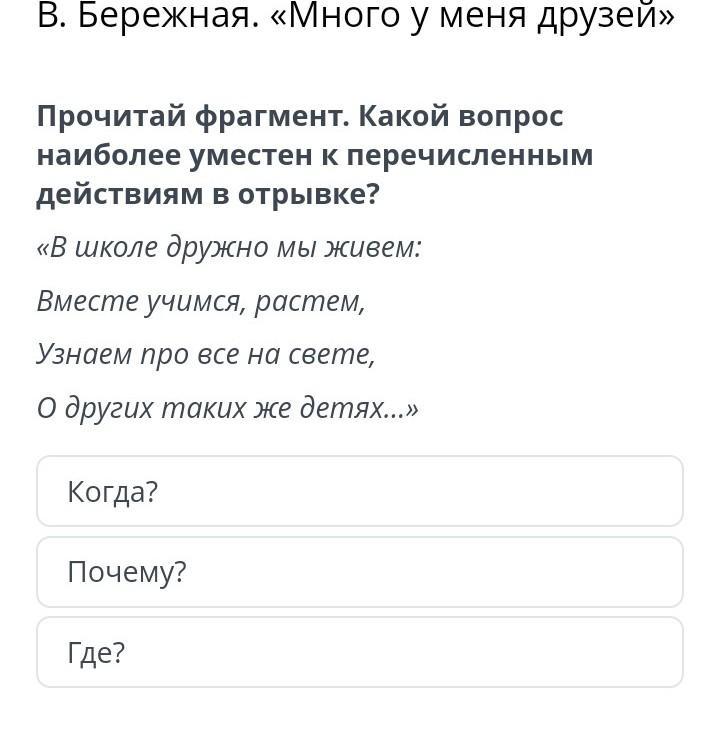Click the word «перечисленным» in the question
Image resolution: width=720 pixels, height=746 pixels.
pos(470,156)
